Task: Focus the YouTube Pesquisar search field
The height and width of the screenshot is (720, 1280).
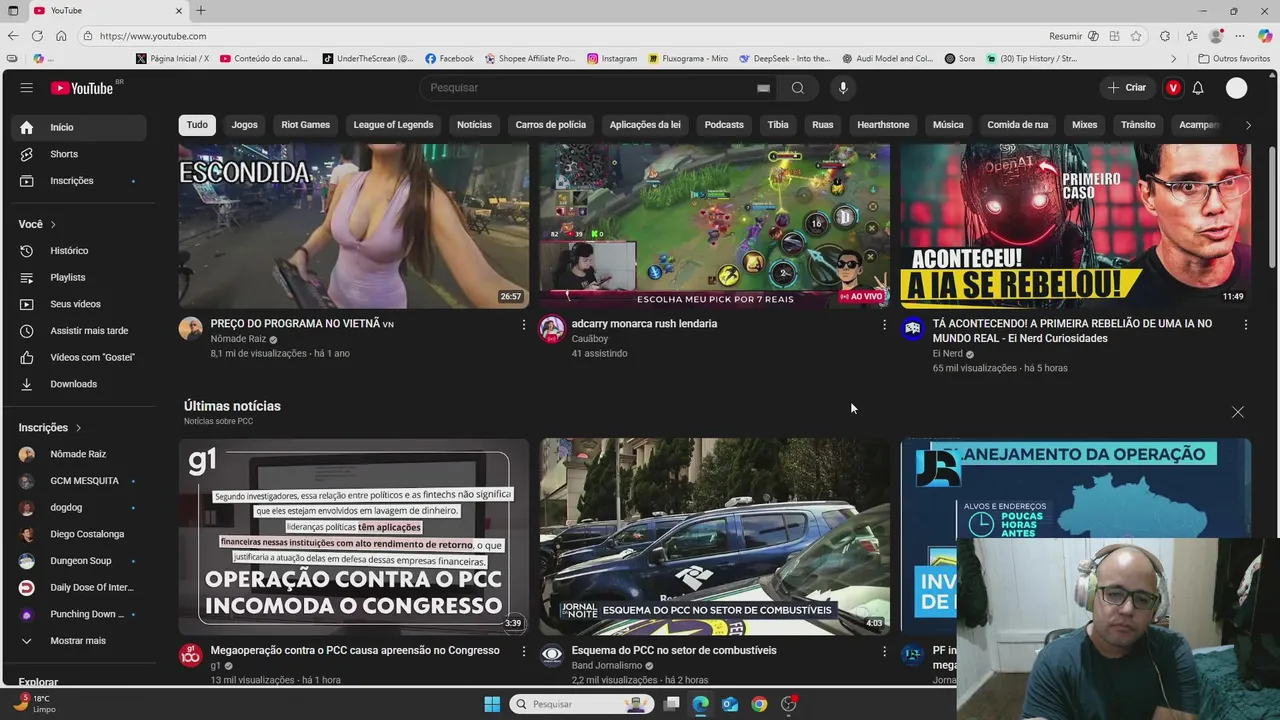Action: [x=590, y=88]
